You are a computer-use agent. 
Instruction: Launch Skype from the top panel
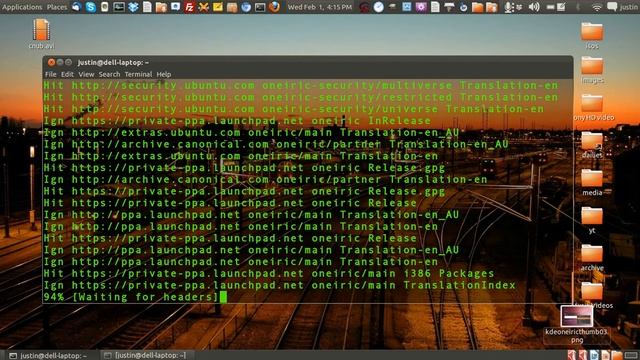point(91,7)
